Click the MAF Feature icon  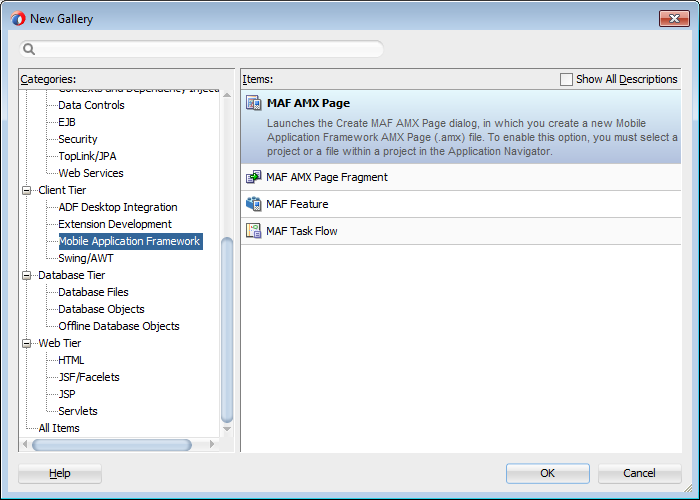pyautogui.click(x=254, y=204)
